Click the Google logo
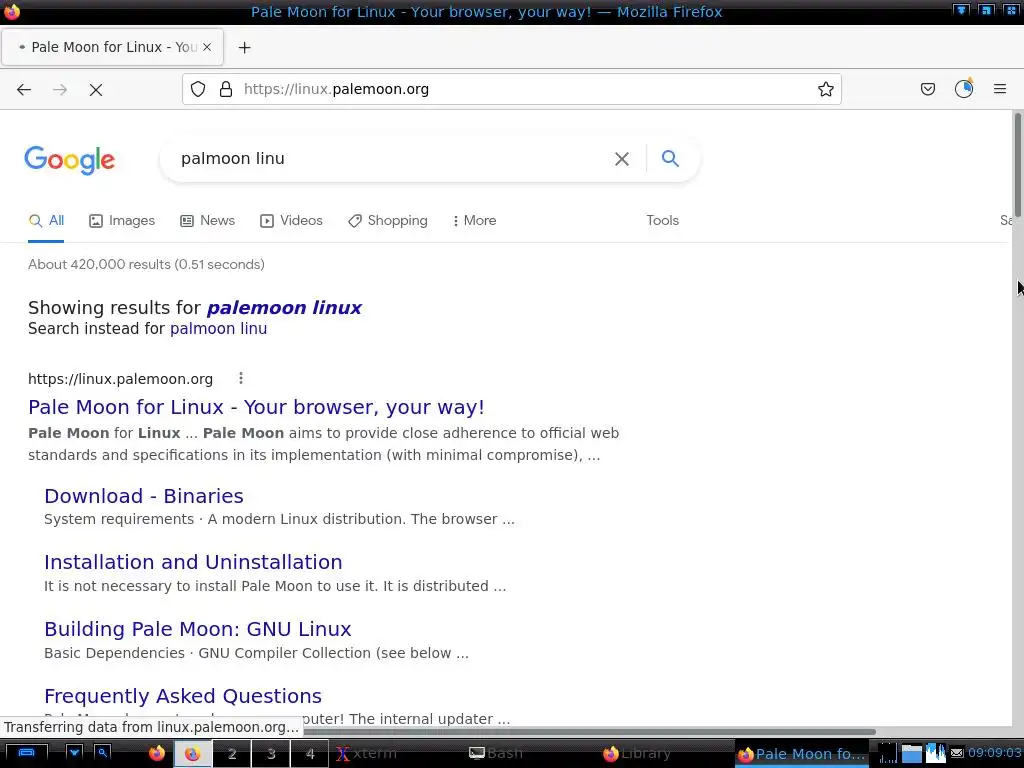 [x=69, y=160]
